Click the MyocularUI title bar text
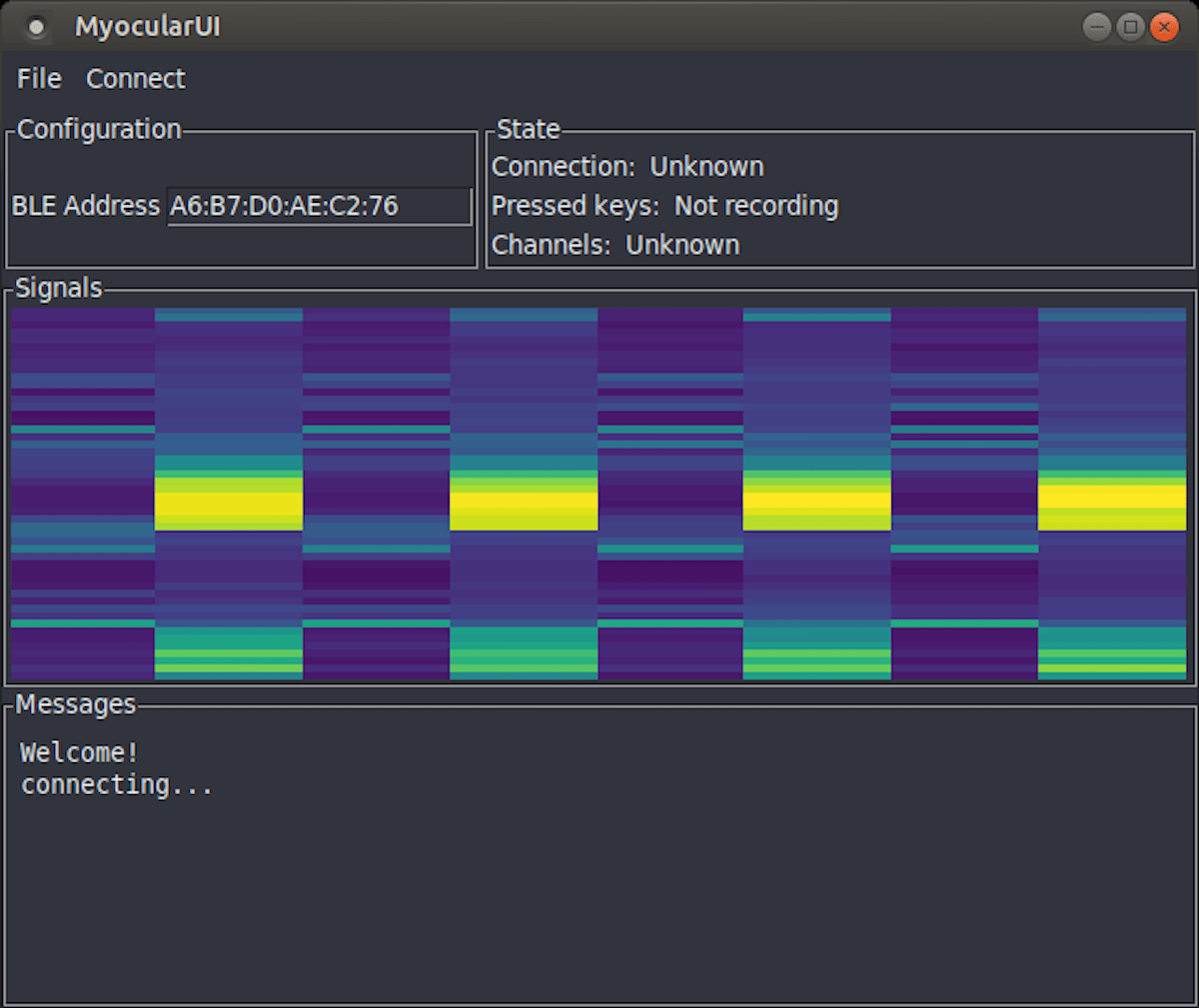1199x1008 pixels. pos(148,27)
